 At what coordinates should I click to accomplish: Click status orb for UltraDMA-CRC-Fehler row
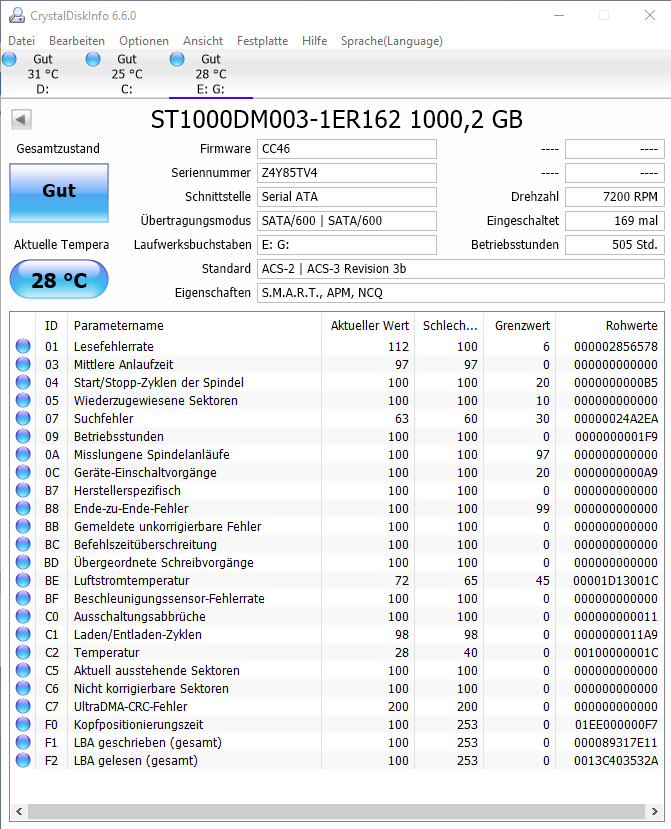pyautogui.click(x=23, y=706)
